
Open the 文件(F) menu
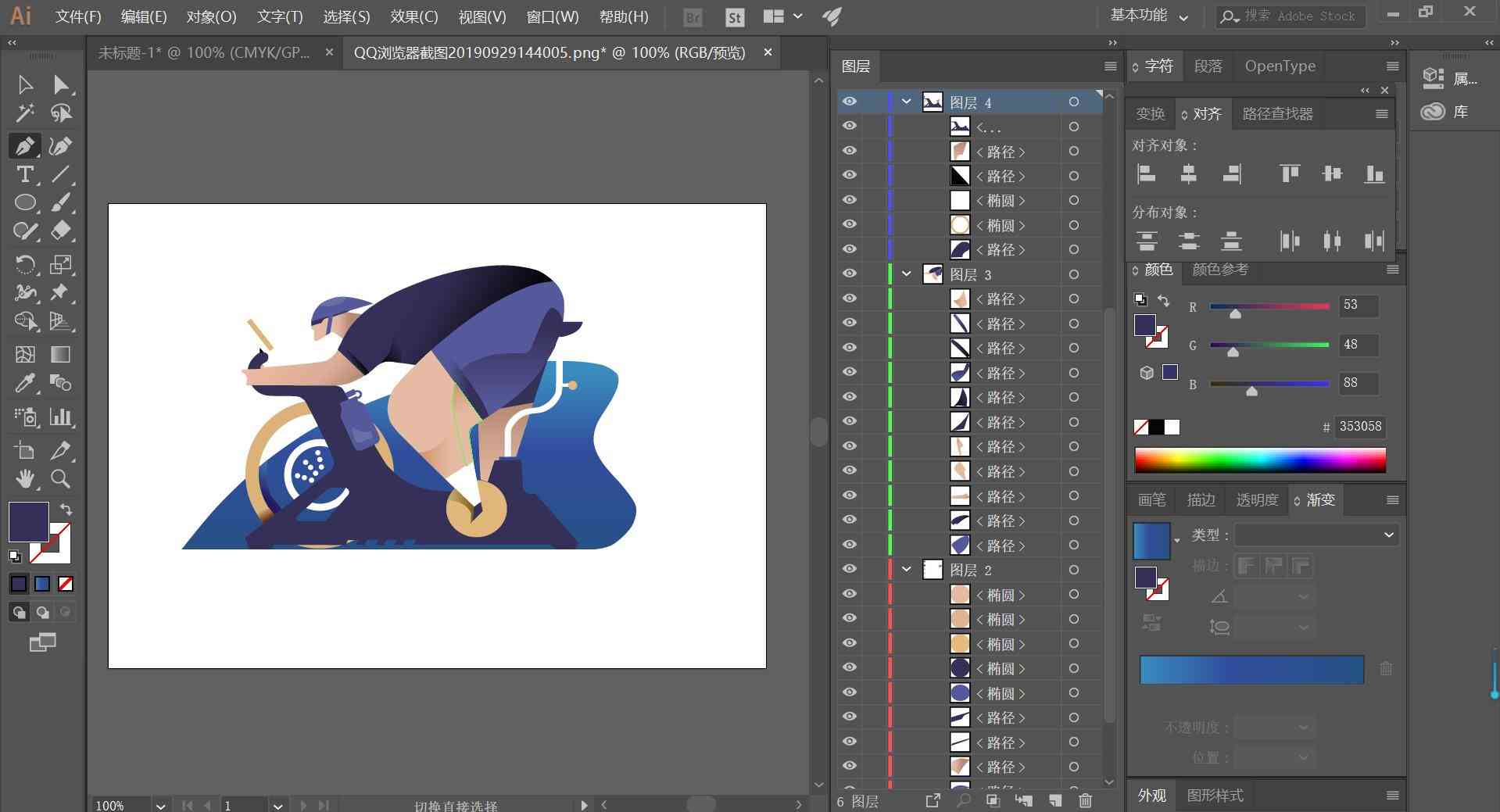tap(78, 16)
